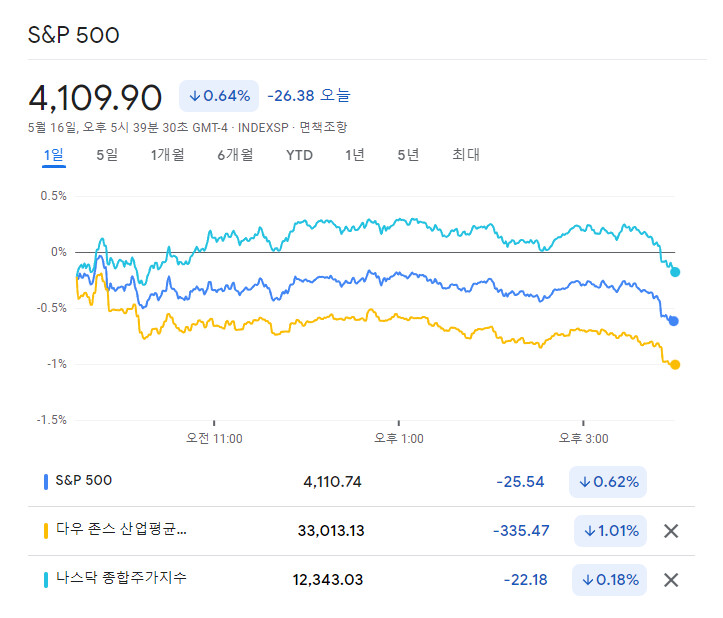Click the S&P 500 0.62% drop badge
Image resolution: width=723 pixels, height=618 pixels.
coord(608,482)
